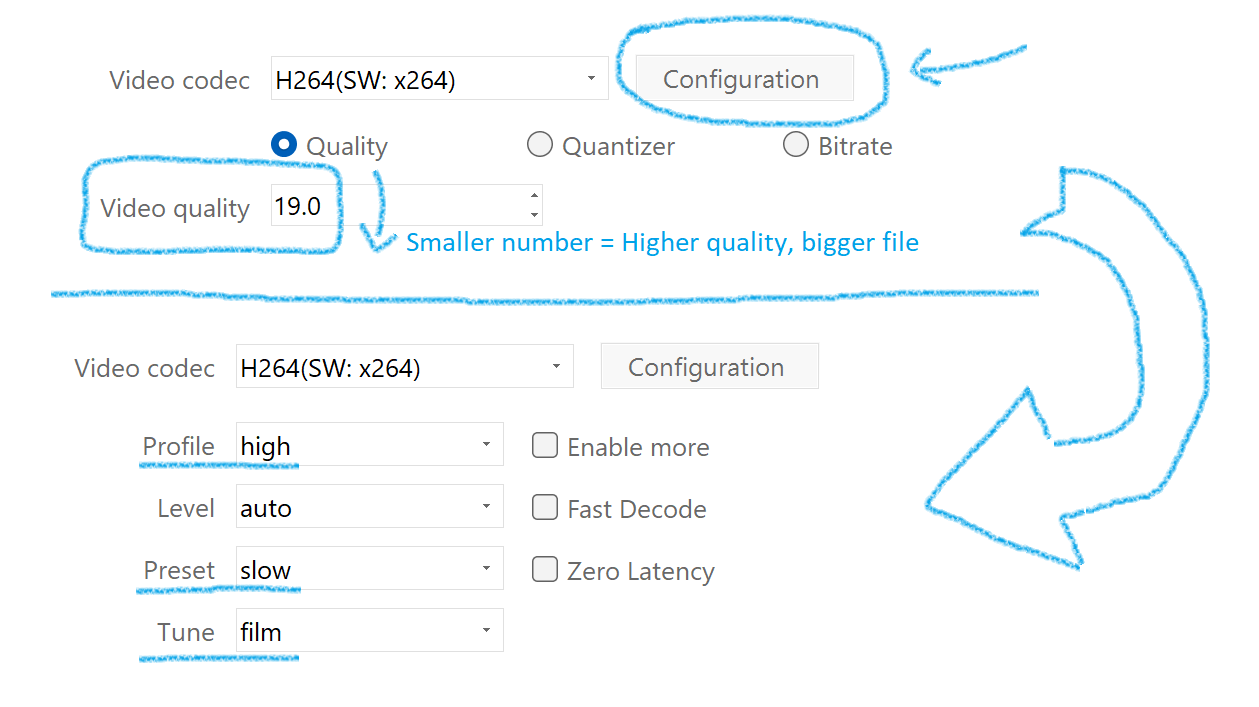Tick the Fast Decode checkbox
Viewport: 1259px width, 707px height.
pos(545,508)
